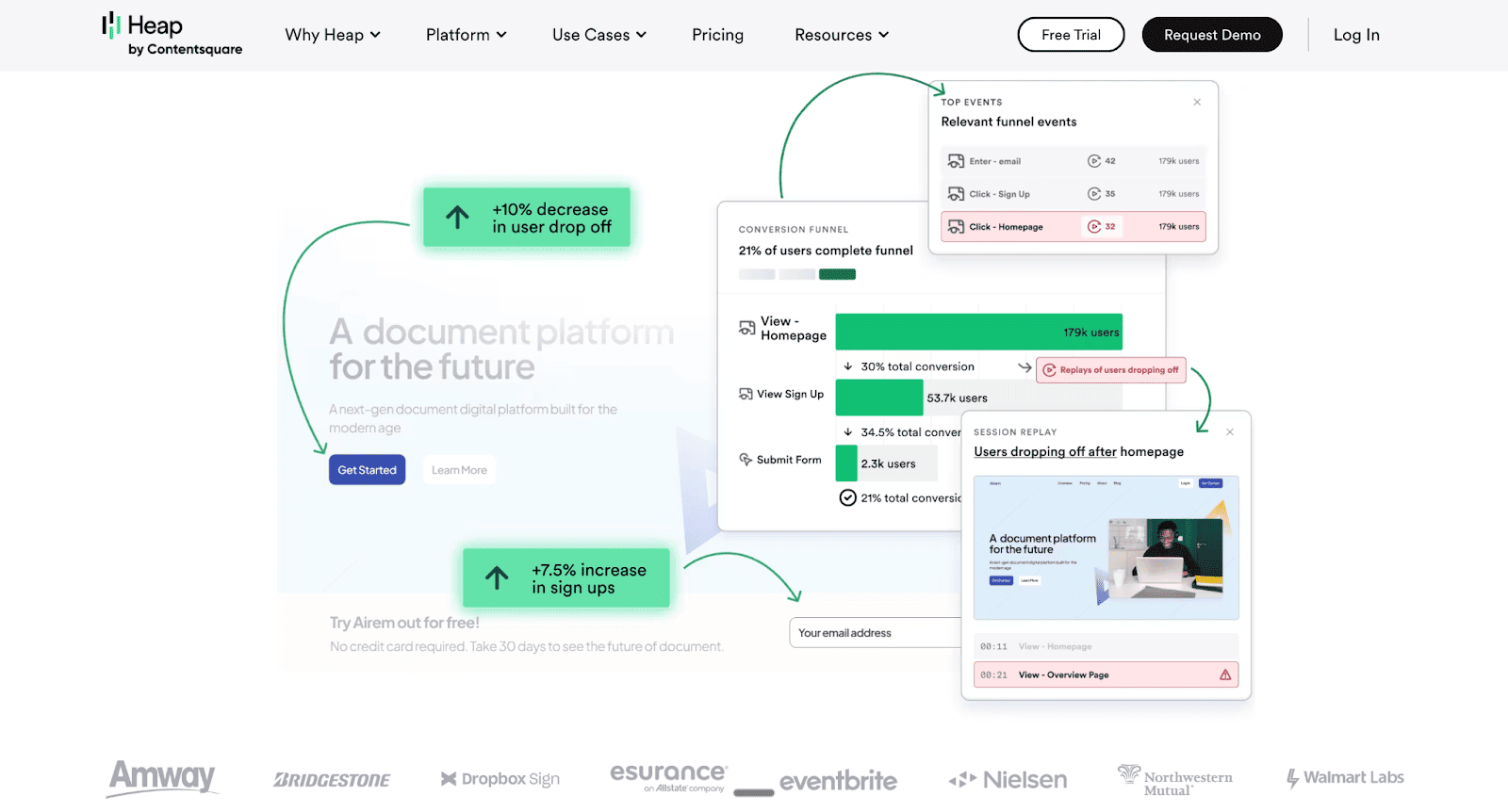The image size is (1508, 812).
Task: Expand the Use Cases dropdown menu
Action: click(x=599, y=35)
